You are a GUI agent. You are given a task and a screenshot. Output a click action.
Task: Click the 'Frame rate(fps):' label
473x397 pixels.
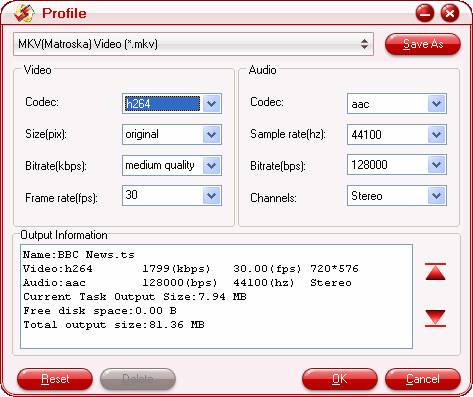coord(61,198)
